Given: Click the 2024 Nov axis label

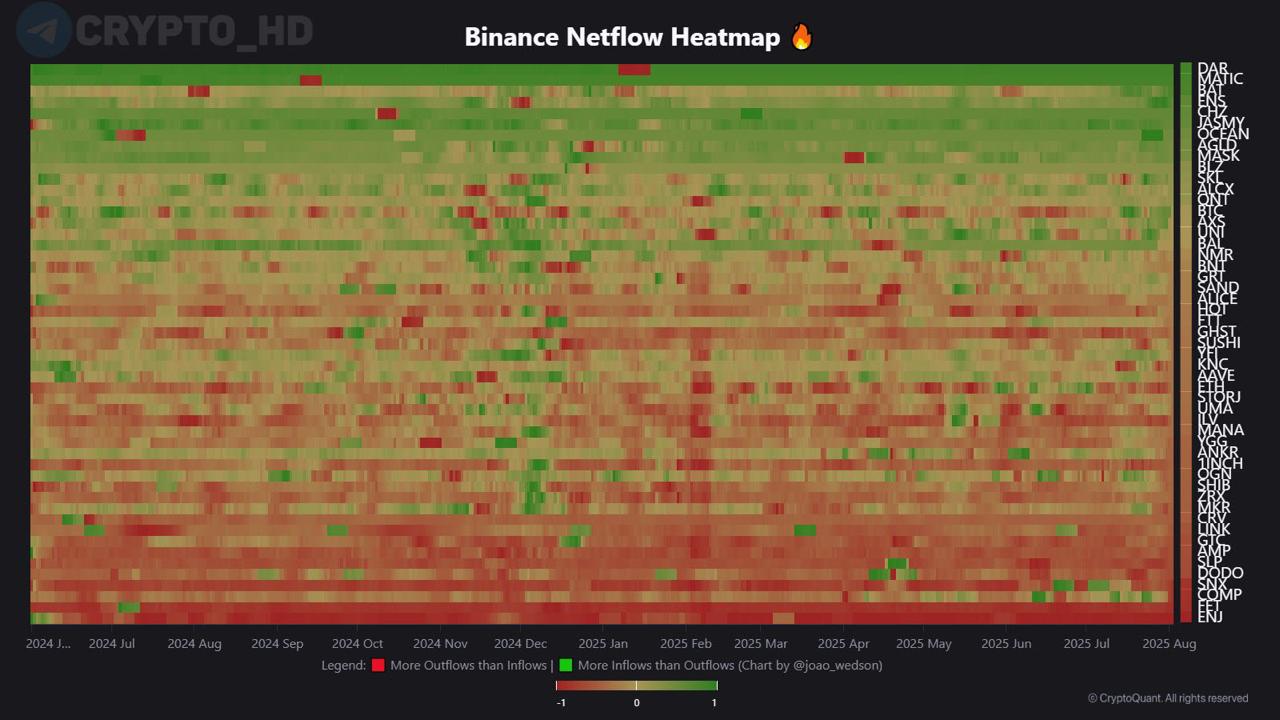Looking at the screenshot, I should click(440, 644).
